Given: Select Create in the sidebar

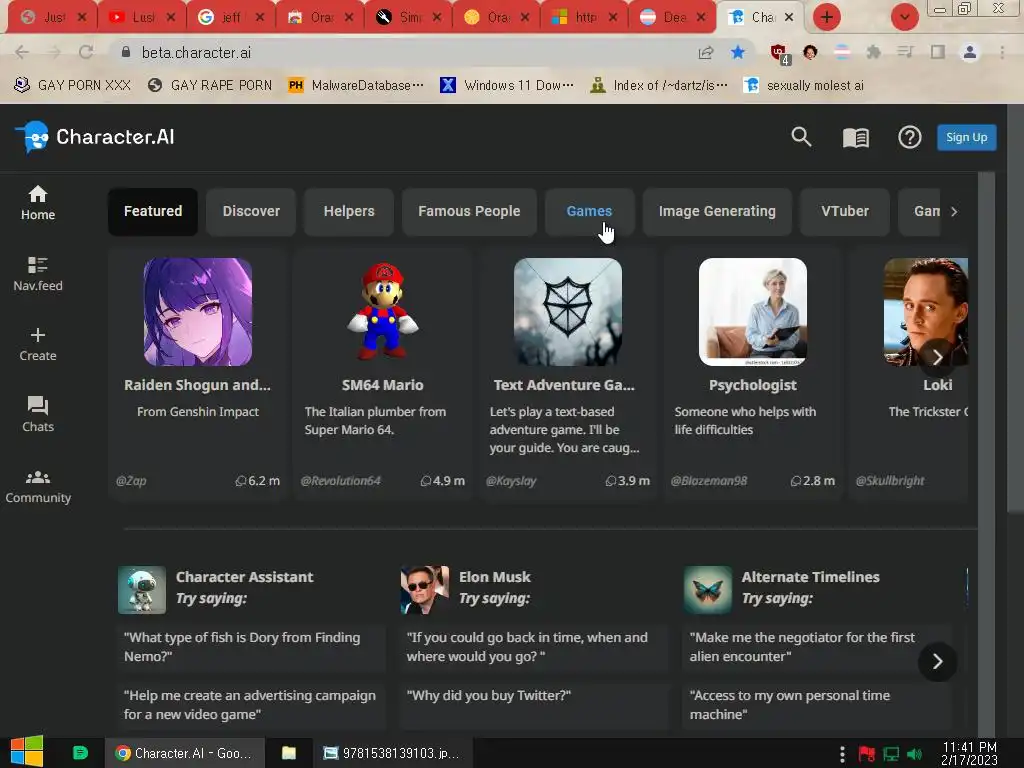Looking at the screenshot, I should point(38,345).
